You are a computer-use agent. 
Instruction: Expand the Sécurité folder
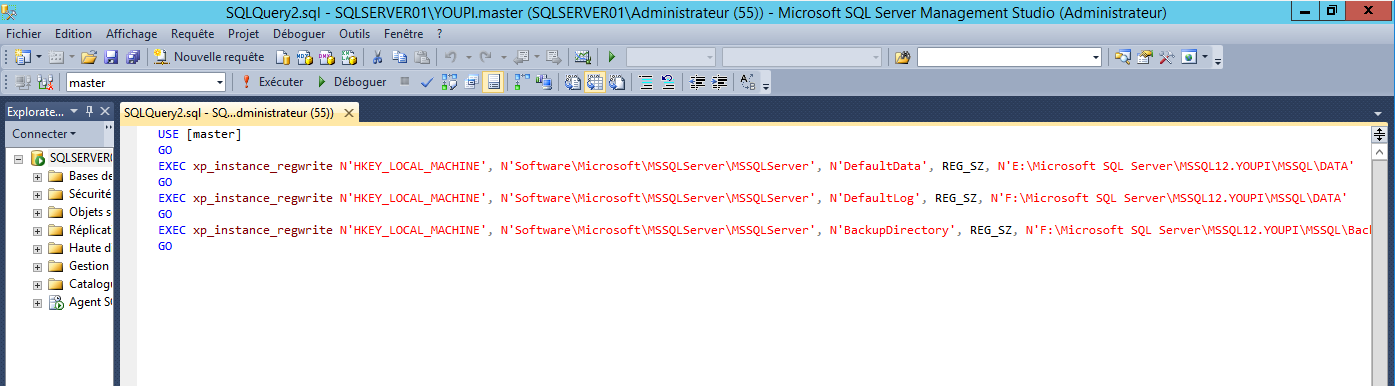point(37,194)
